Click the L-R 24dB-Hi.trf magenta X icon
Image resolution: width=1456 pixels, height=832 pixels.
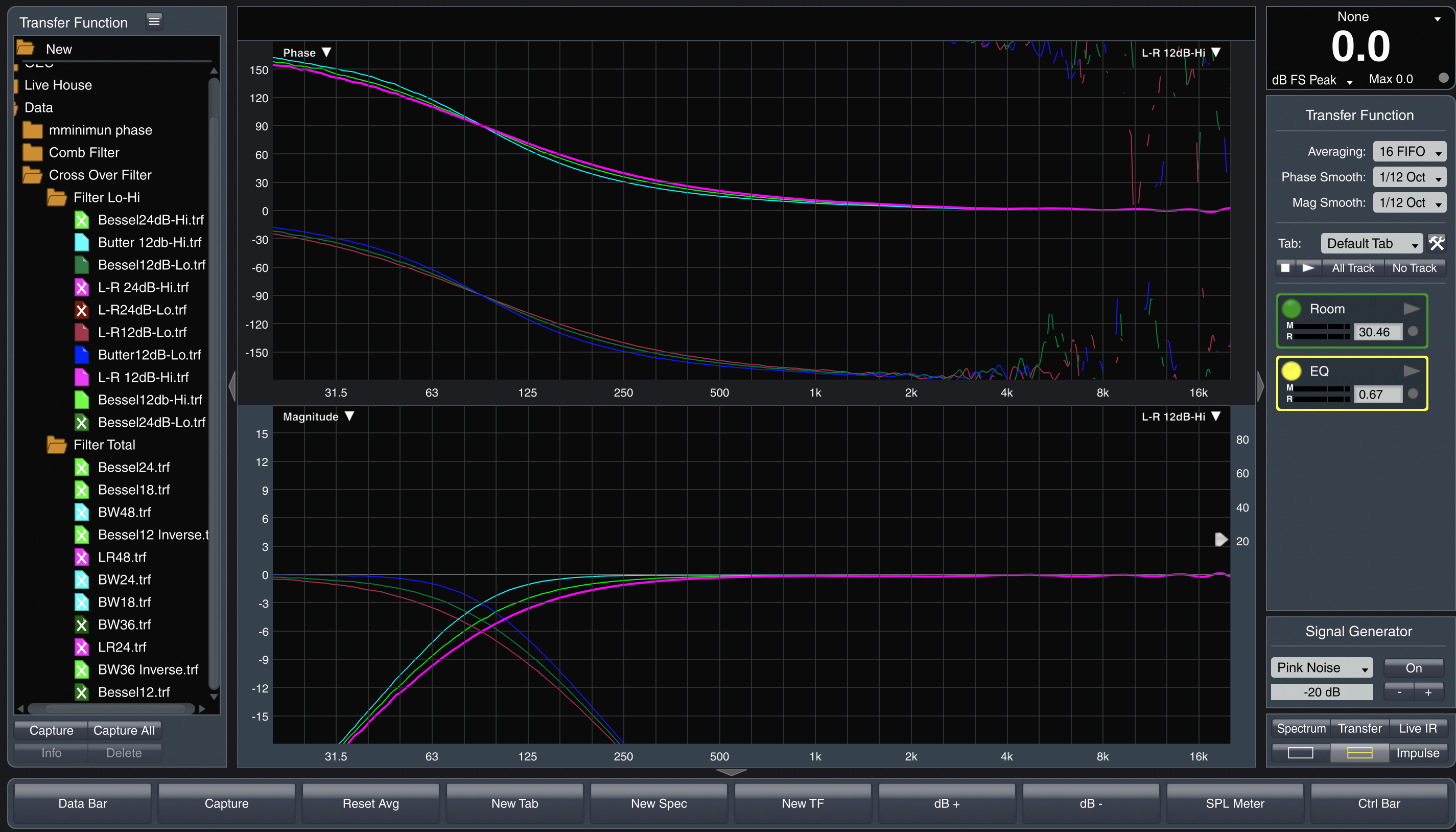point(82,287)
